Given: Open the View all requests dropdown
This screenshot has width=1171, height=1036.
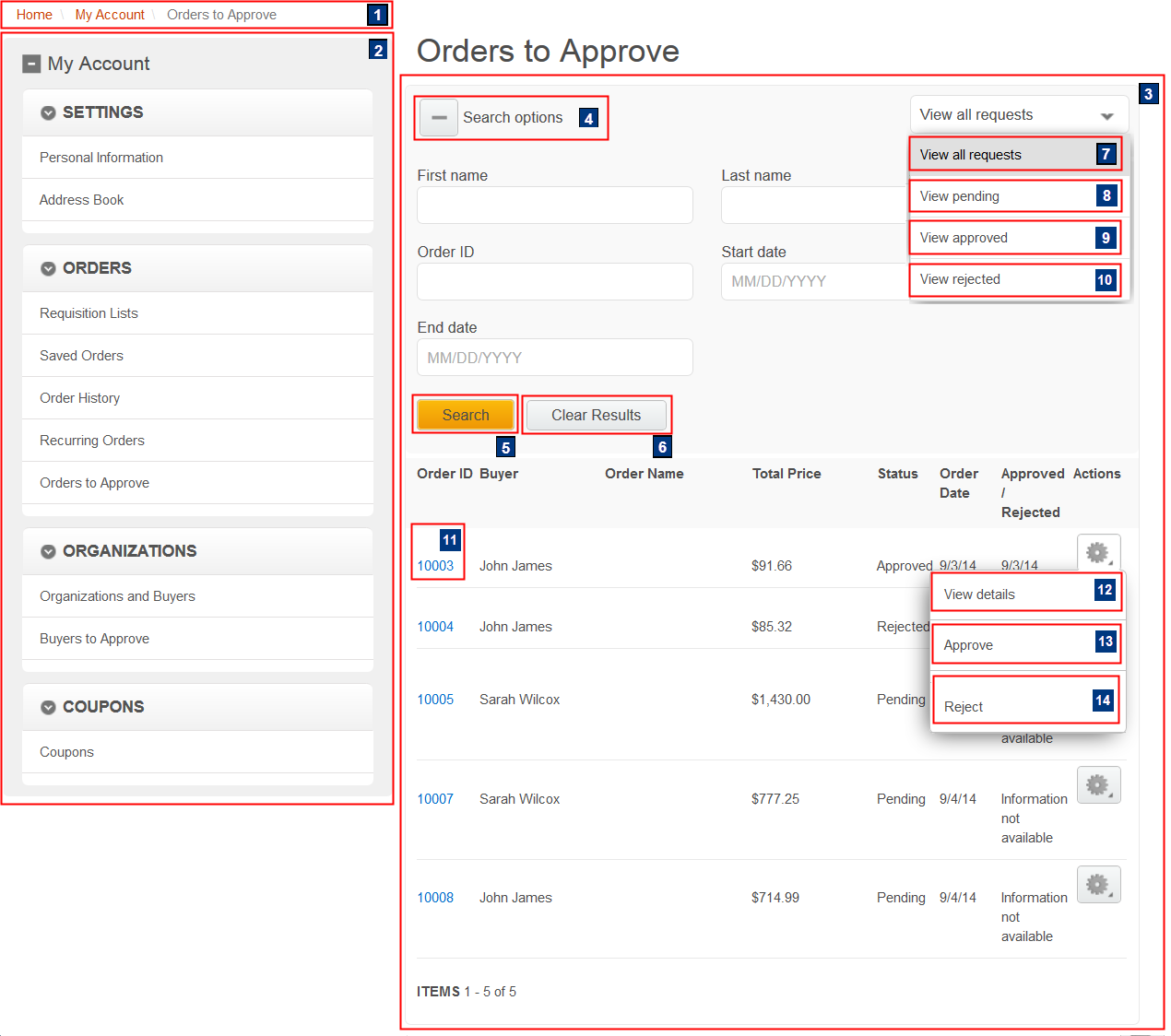Looking at the screenshot, I should [1018, 114].
